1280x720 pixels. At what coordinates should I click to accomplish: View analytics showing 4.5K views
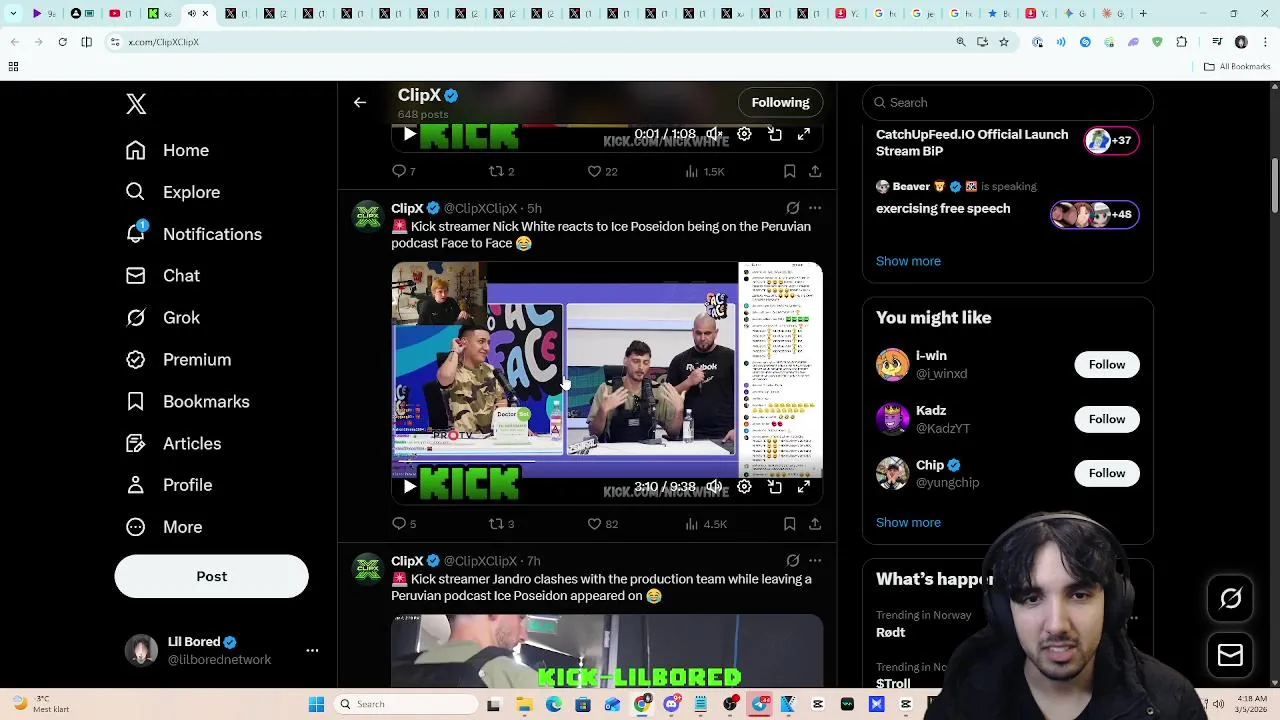pyautogui.click(x=705, y=524)
